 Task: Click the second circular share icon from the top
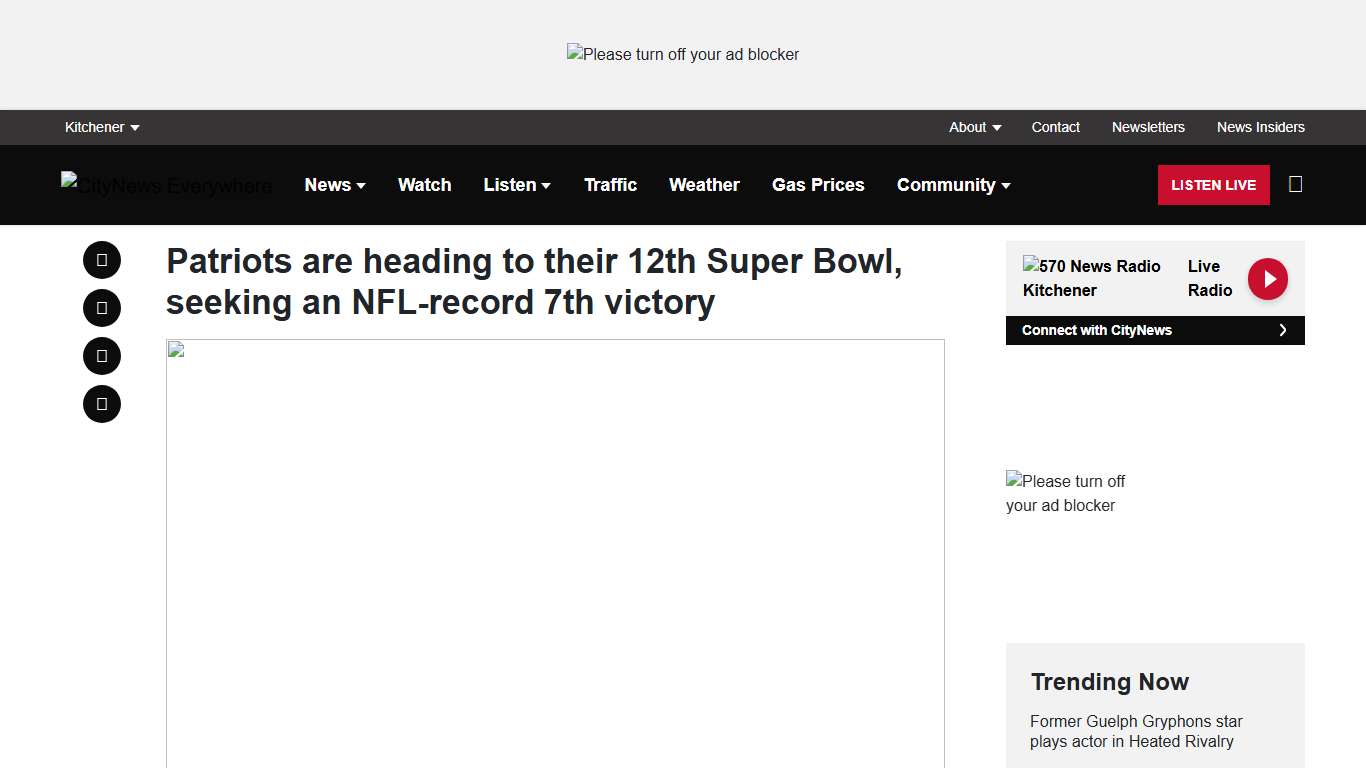(x=102, y=308)
